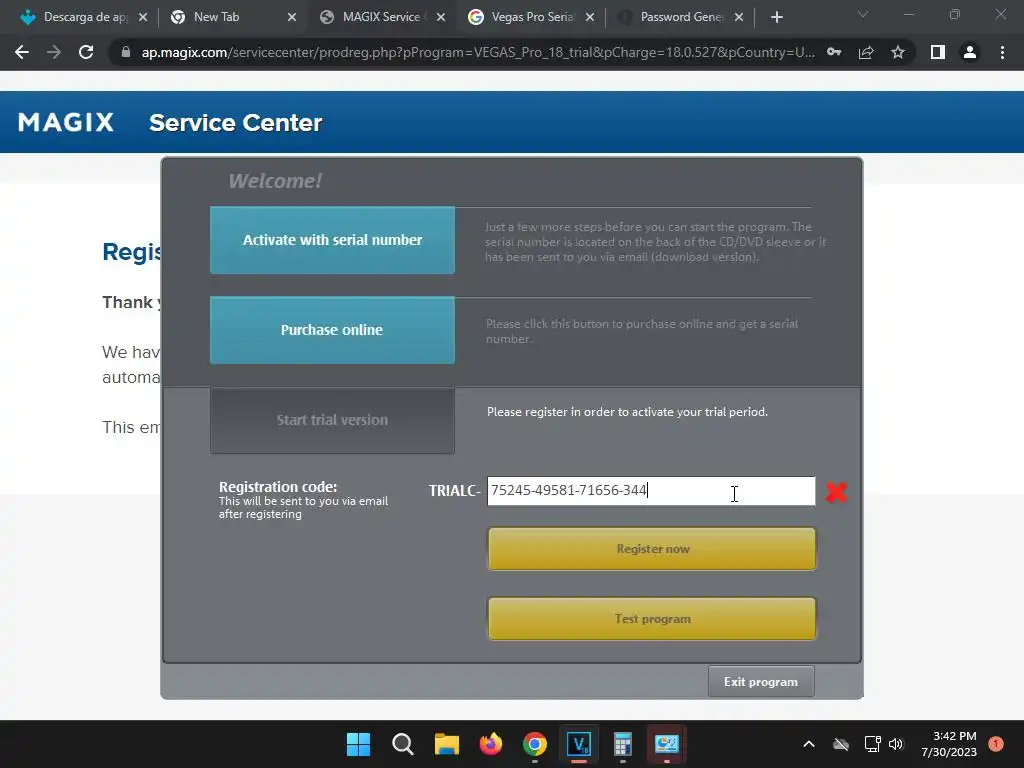Open a new browser tab

[x=776, y=17]
